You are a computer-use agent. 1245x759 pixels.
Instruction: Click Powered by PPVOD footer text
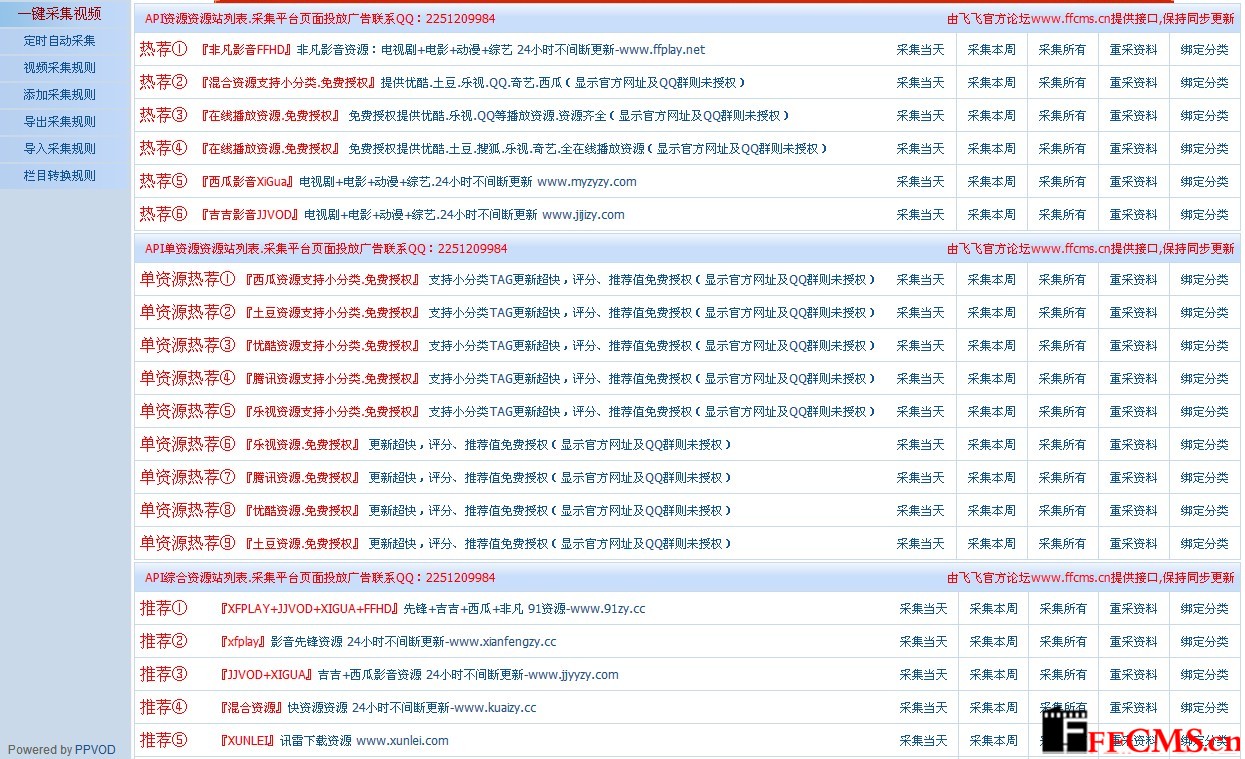pyautogui.click(x=62, y=750)
